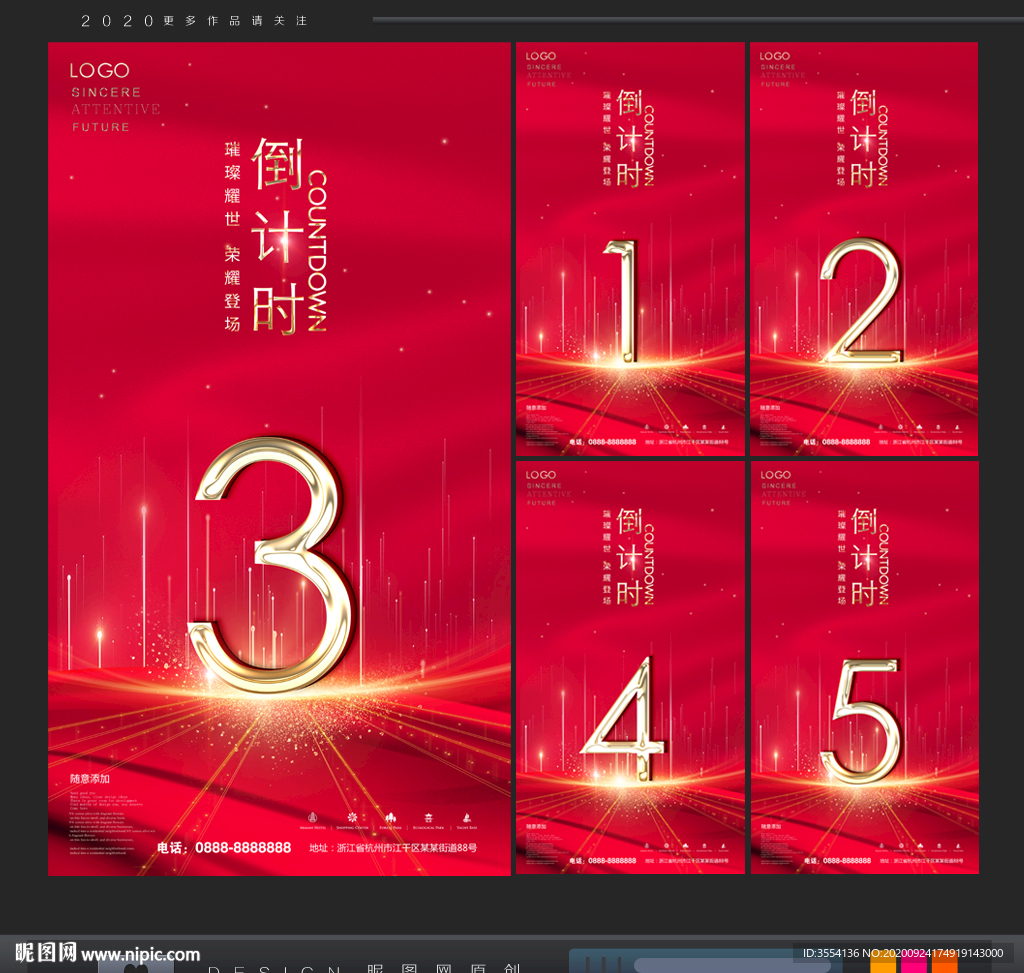Screen dimensions: 1024x973
Task: Click the word 'FUTURE' in the large poster
Action: tap(101, 127)
